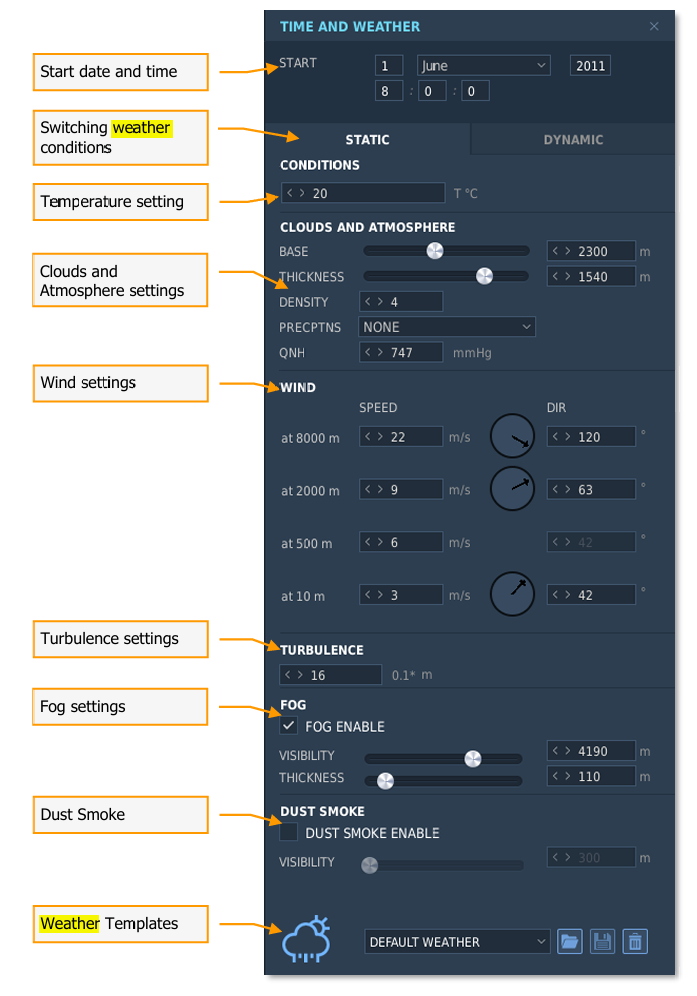Click the start year field 2011
This screenshot has width=697, height=996.
[590, 65]
